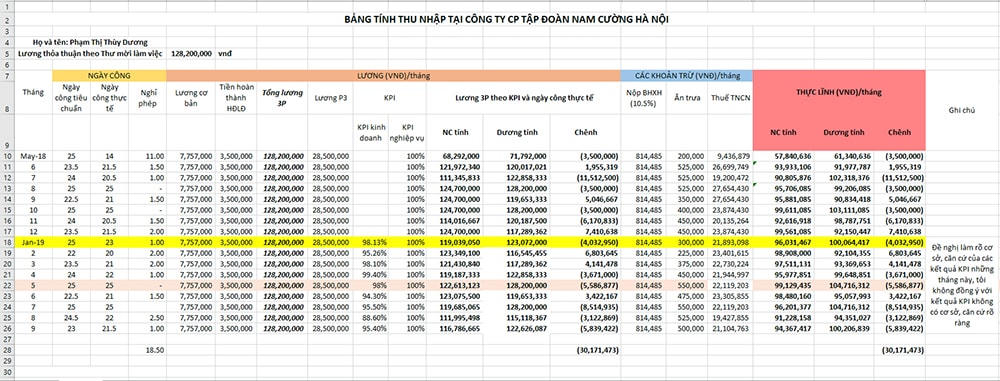Viewport: 1000px width, 381px height.
Task: Click the KPI value 88.60%
Action: pos(371,318)
